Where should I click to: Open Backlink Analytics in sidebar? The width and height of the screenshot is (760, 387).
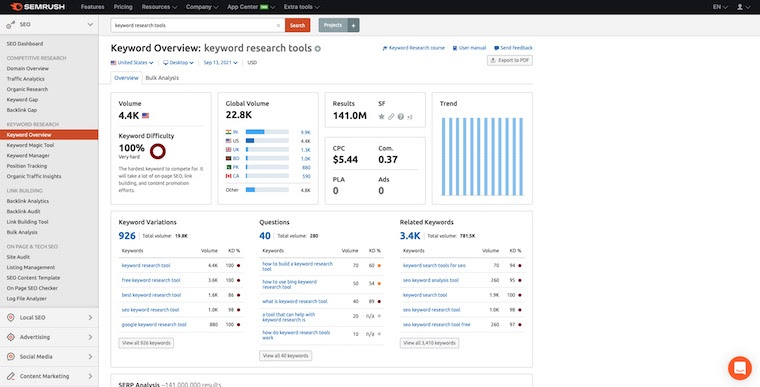(28, 201)
